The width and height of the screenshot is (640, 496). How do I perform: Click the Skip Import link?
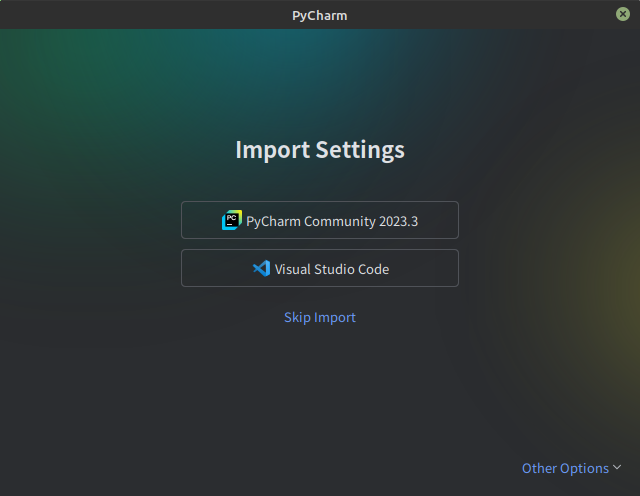pos(320,317)
